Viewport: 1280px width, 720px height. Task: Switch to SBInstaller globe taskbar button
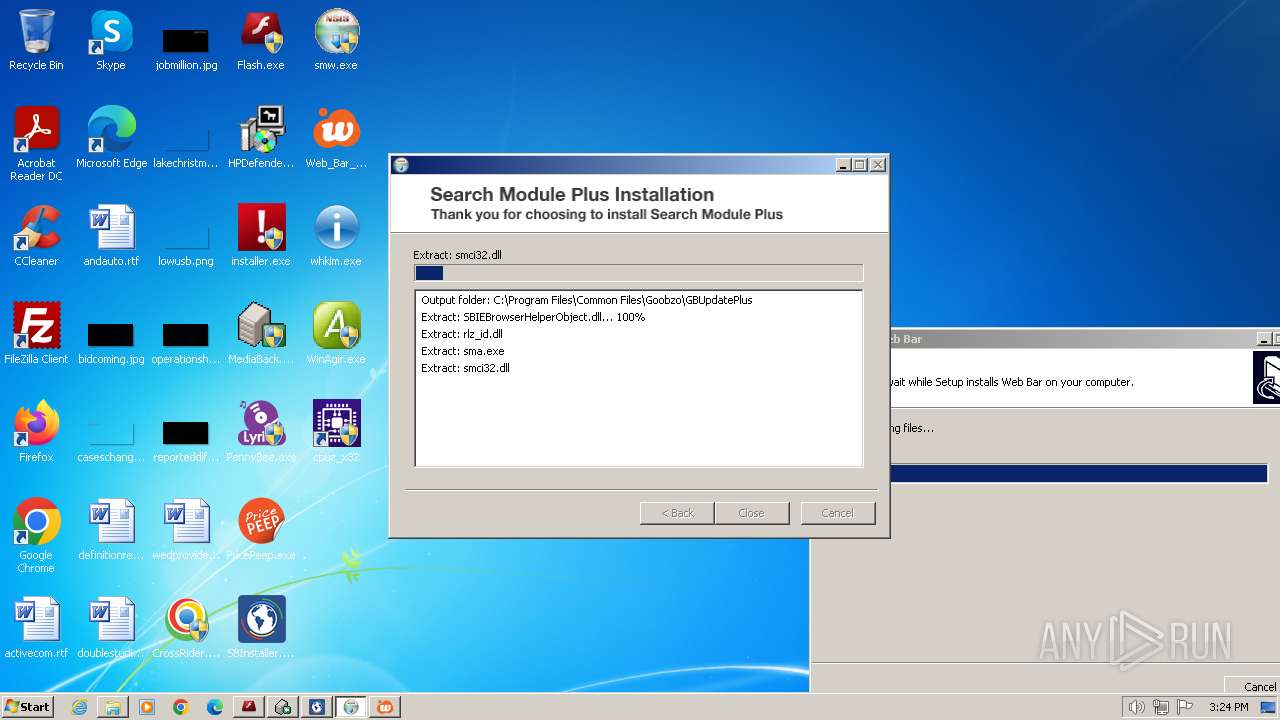pyautogui.click(x=317, y=707)
